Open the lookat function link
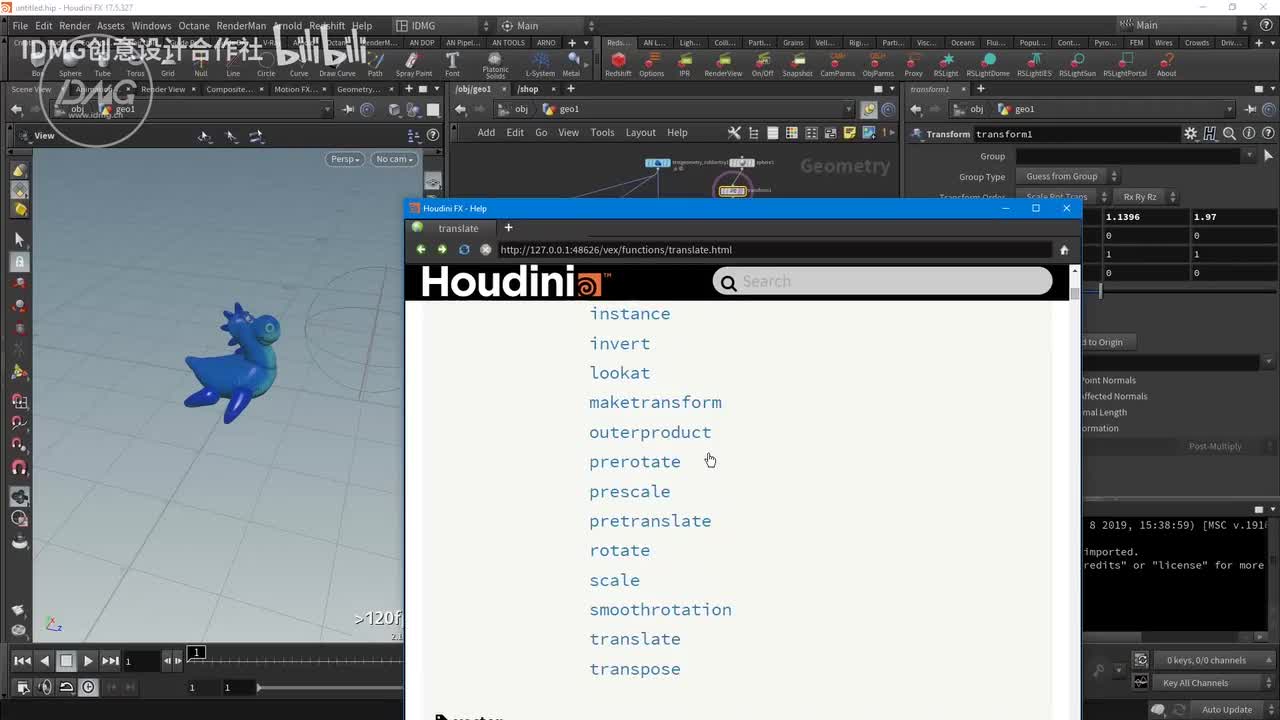This screenshot has width=1280, height=720. [620, 373]
